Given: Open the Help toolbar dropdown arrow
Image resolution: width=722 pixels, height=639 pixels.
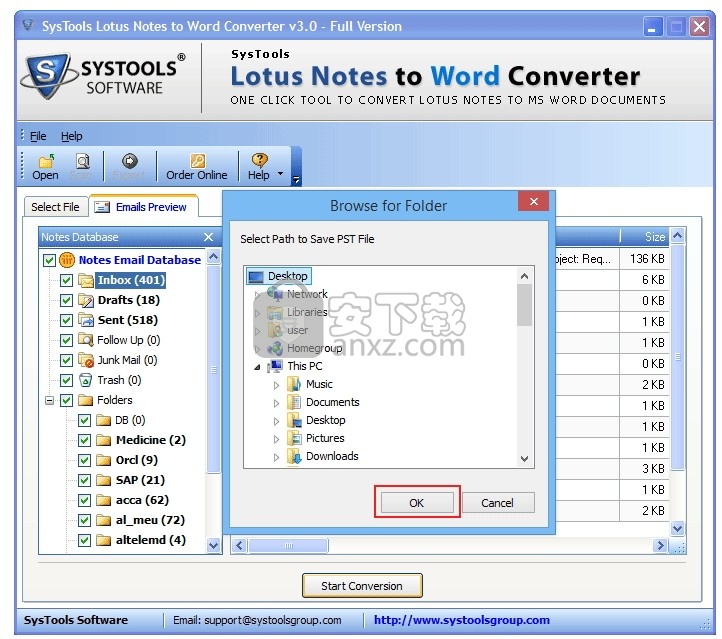Looking at the screenshot, I should 280,174.
